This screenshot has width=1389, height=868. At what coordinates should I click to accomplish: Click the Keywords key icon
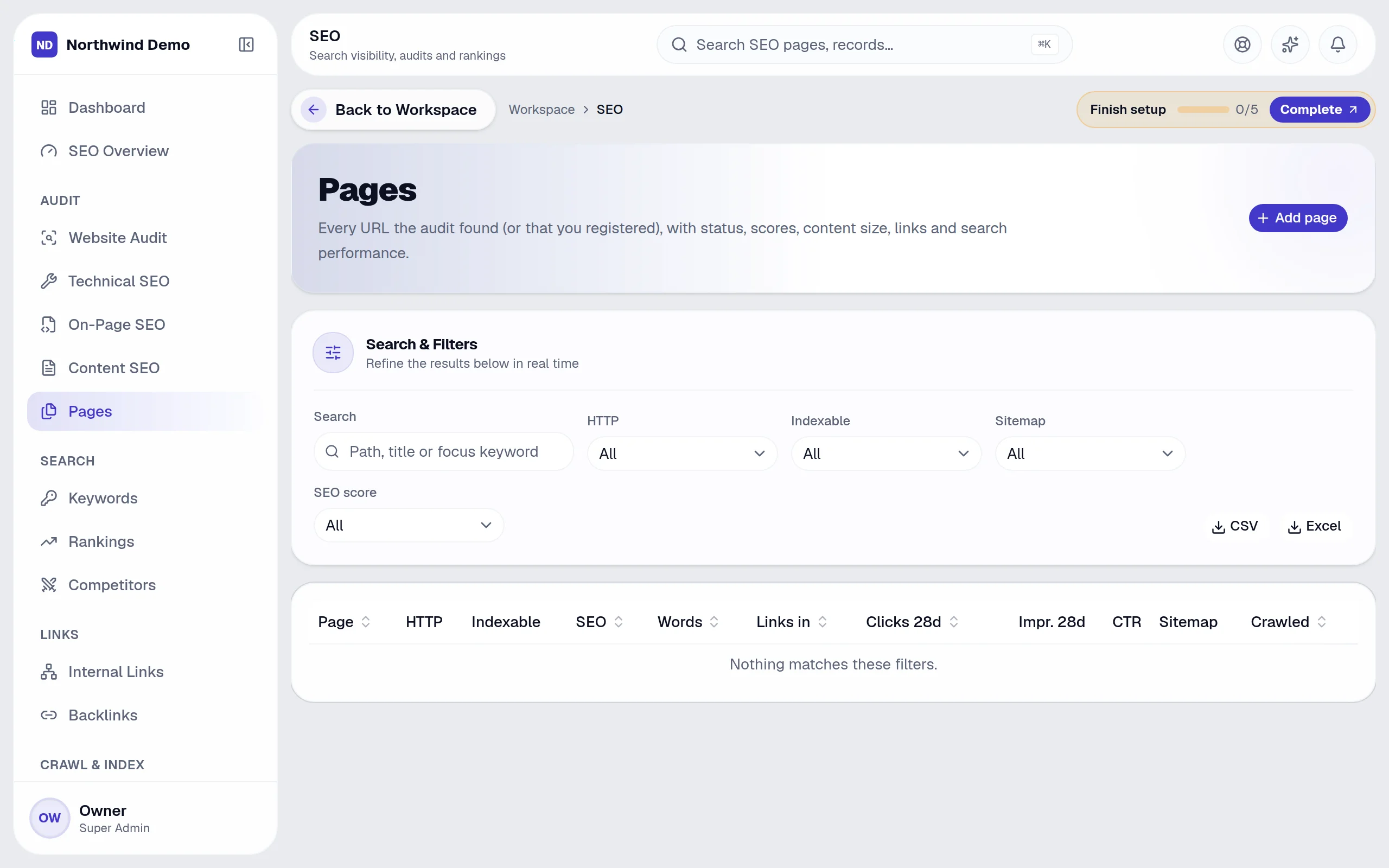point(49,497)
